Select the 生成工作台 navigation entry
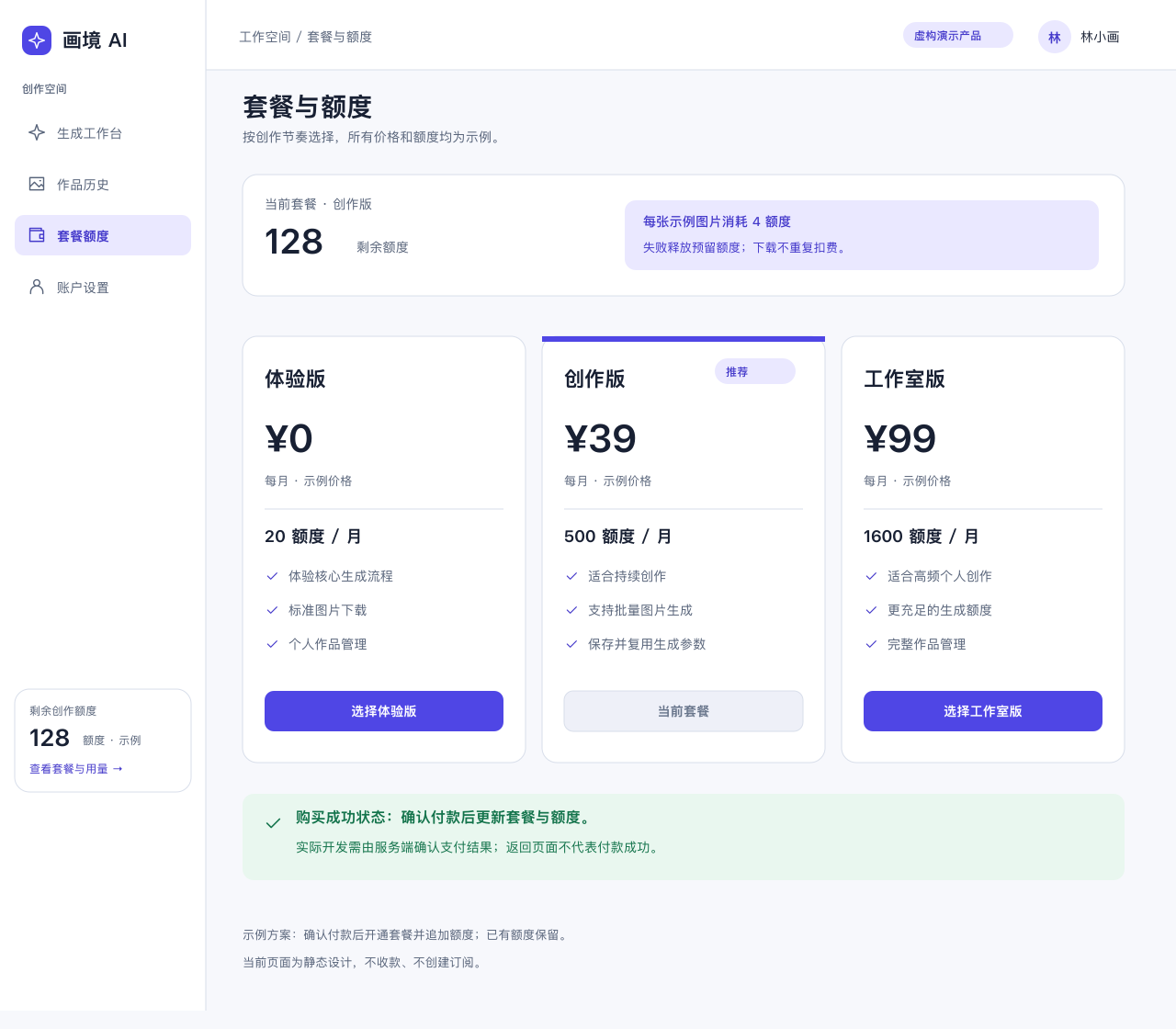1176x1029 pixels. coord(103,132)
